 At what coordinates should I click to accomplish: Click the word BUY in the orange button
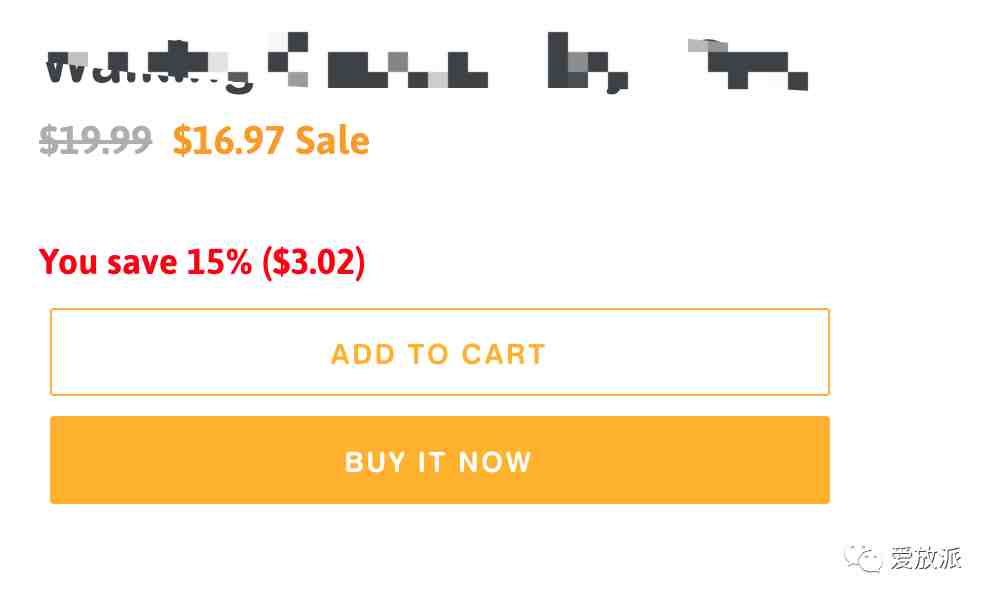pos(375,462)
